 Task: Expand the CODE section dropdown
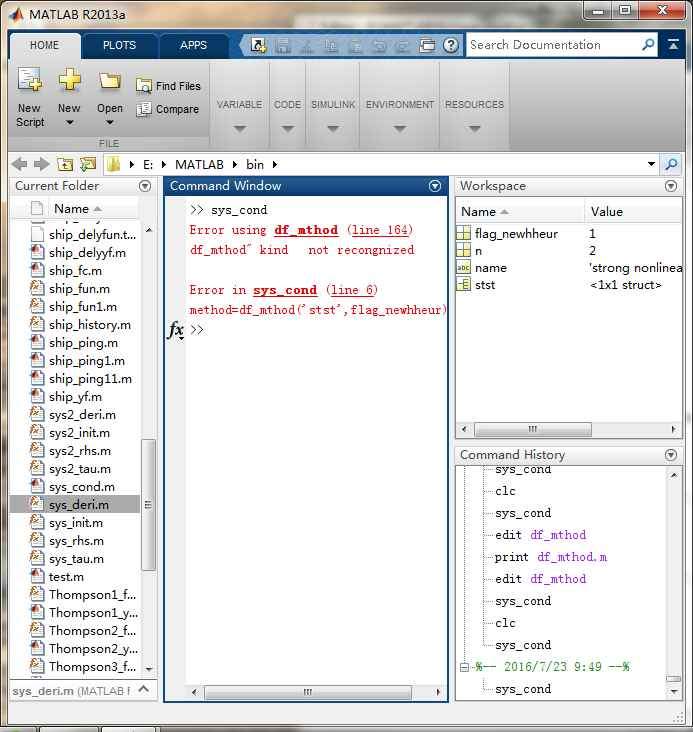288,128
